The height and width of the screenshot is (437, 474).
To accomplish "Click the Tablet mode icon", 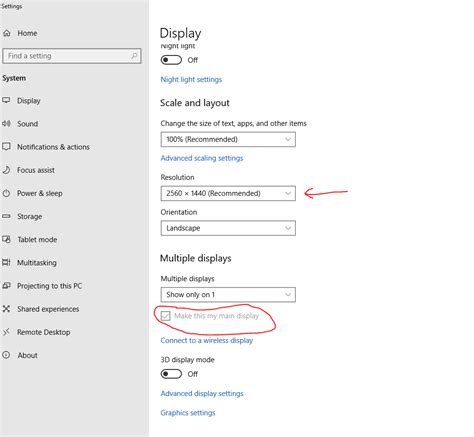I will point(6,239).
